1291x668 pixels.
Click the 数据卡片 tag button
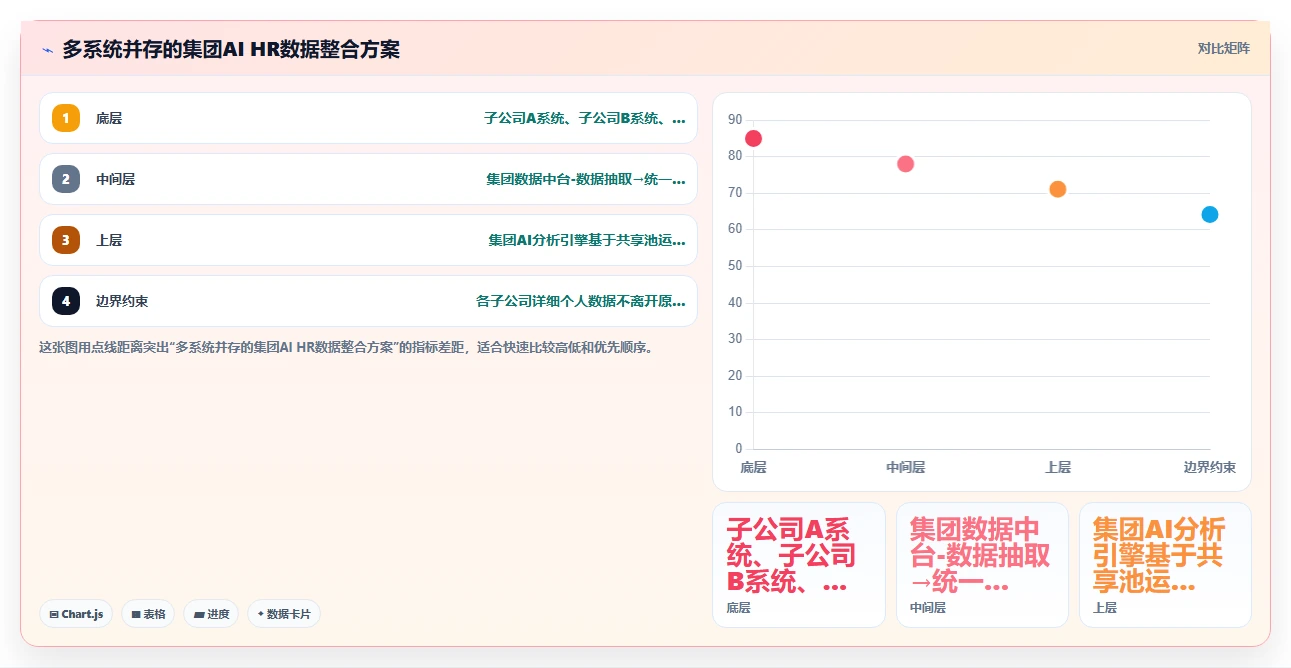click(284, 614)
